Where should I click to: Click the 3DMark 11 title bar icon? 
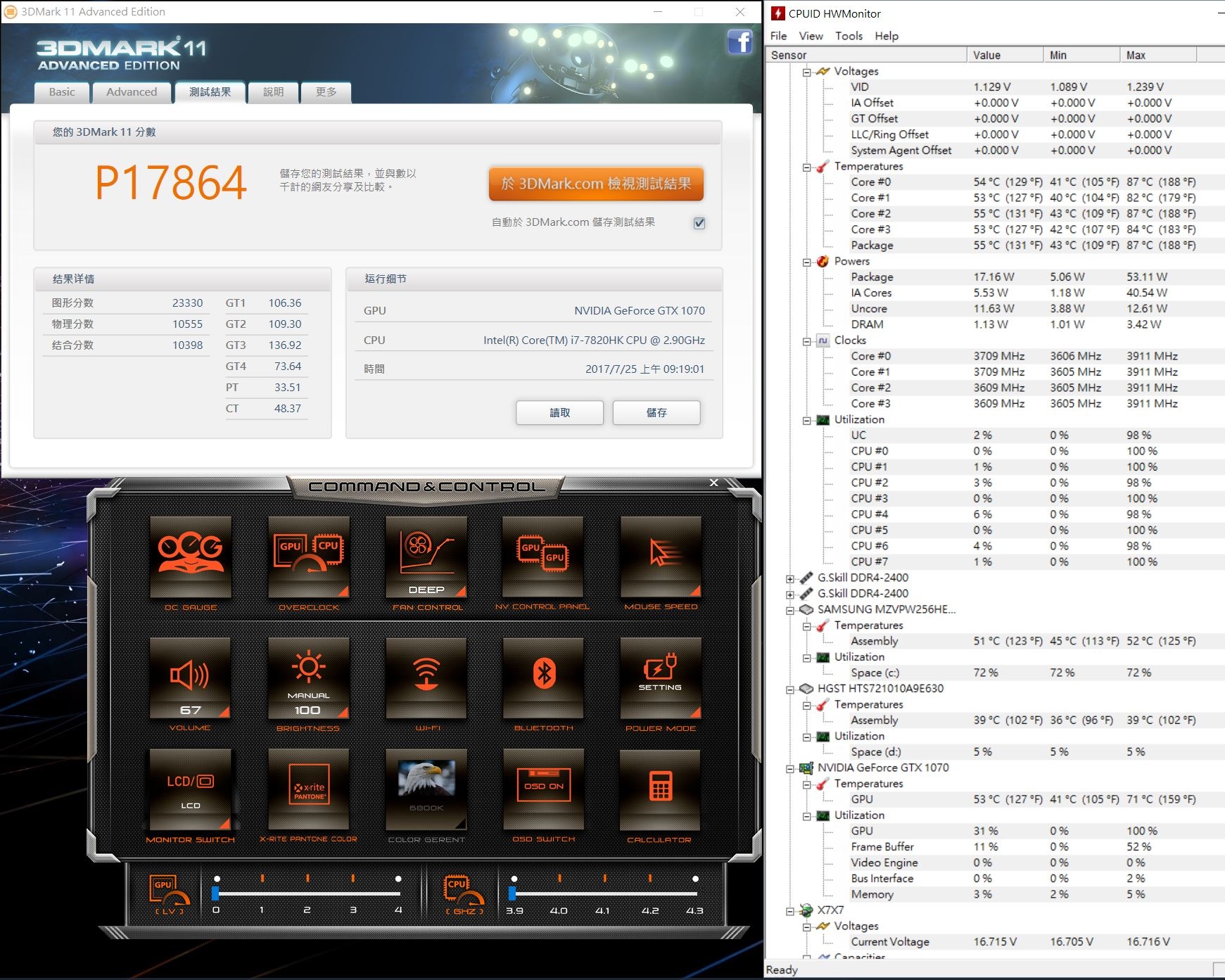[x=11, y=12]
